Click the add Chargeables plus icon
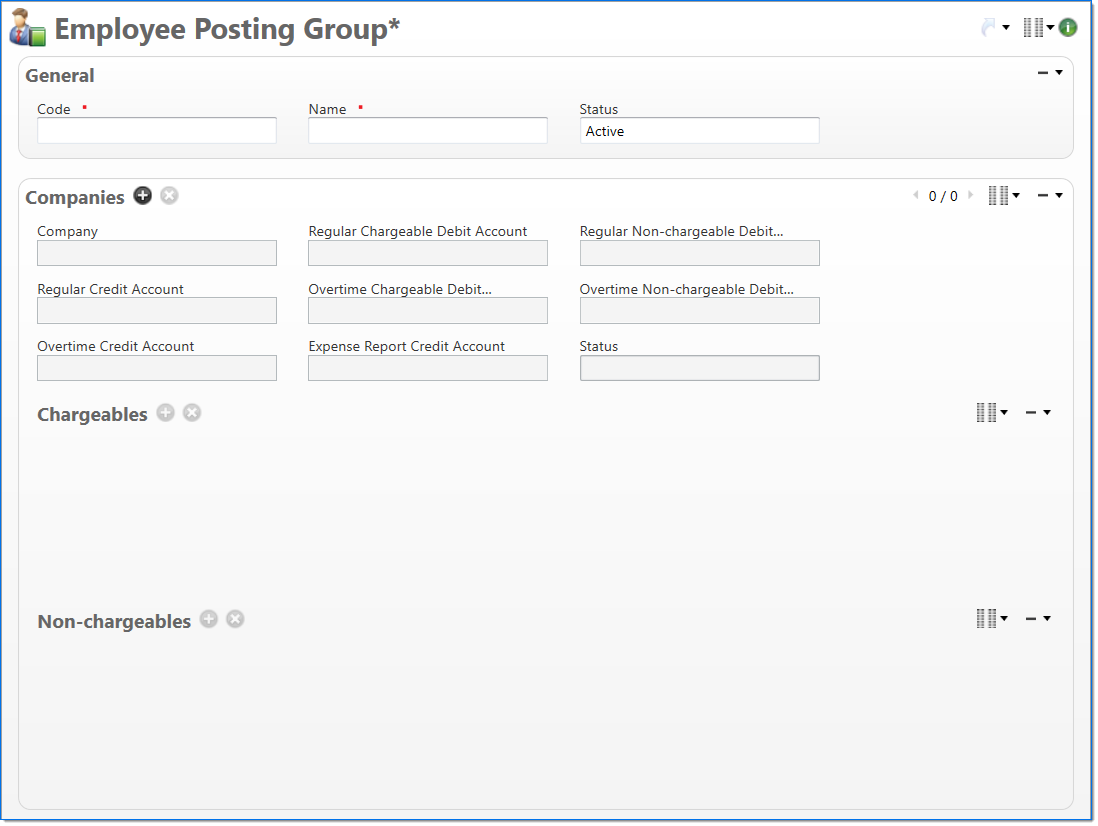The height and width of the screenshot is (826, 1098). (x=166, y=413)
